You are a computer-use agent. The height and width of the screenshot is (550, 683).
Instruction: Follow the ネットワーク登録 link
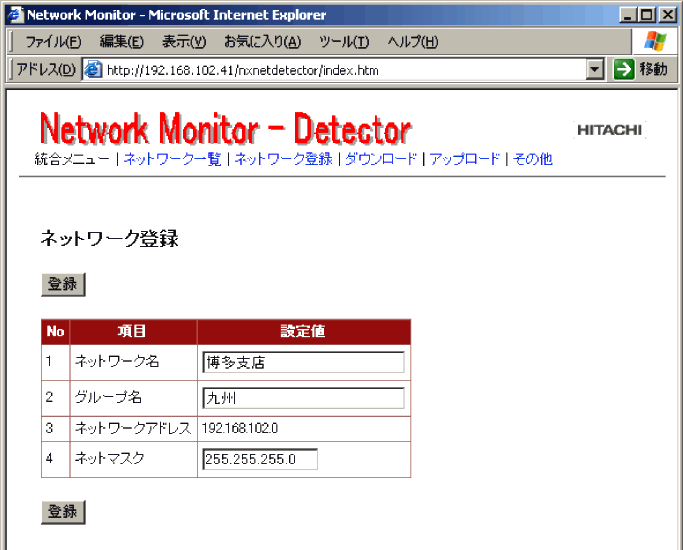tap(283, 159)
